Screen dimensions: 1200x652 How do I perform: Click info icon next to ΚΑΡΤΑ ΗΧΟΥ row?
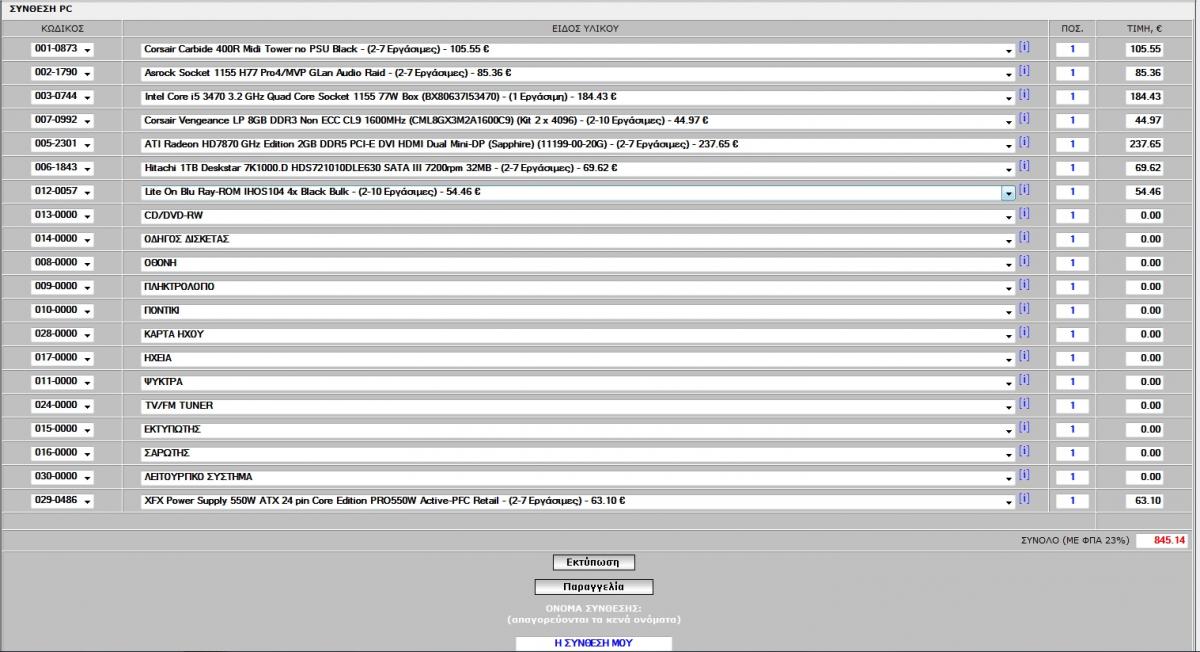[x=1024, y=332]
